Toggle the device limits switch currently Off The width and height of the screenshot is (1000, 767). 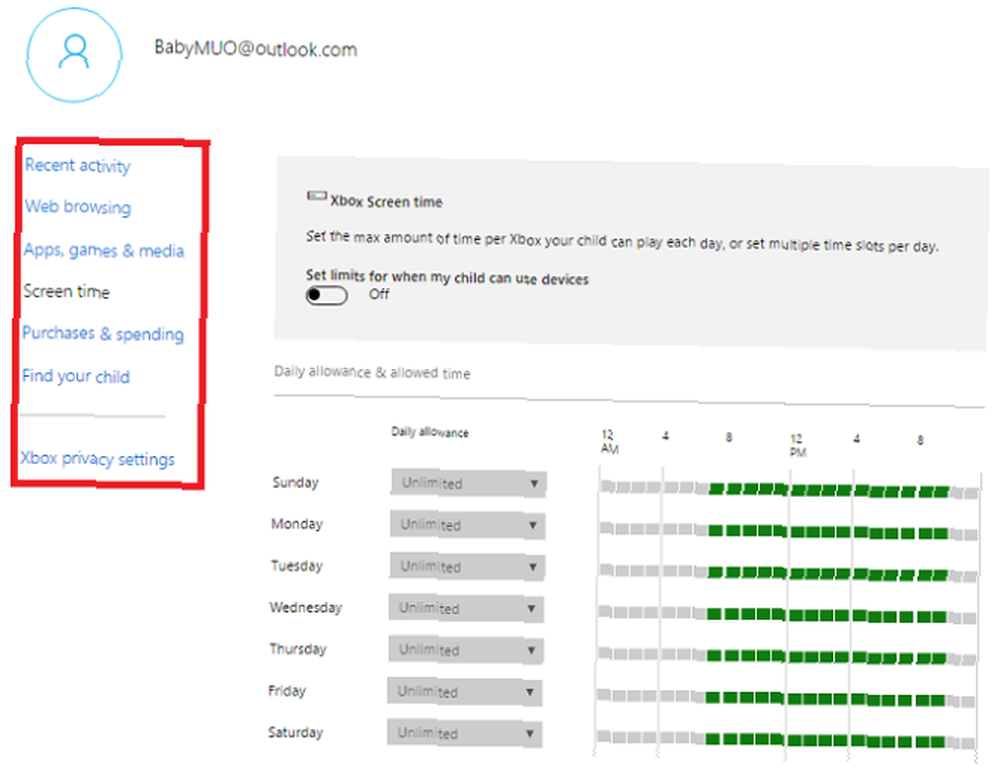[x=327, y=295]
